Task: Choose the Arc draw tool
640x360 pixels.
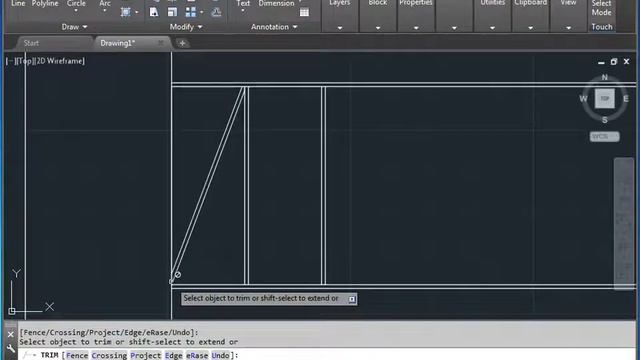Action: [x=105, y=4]
